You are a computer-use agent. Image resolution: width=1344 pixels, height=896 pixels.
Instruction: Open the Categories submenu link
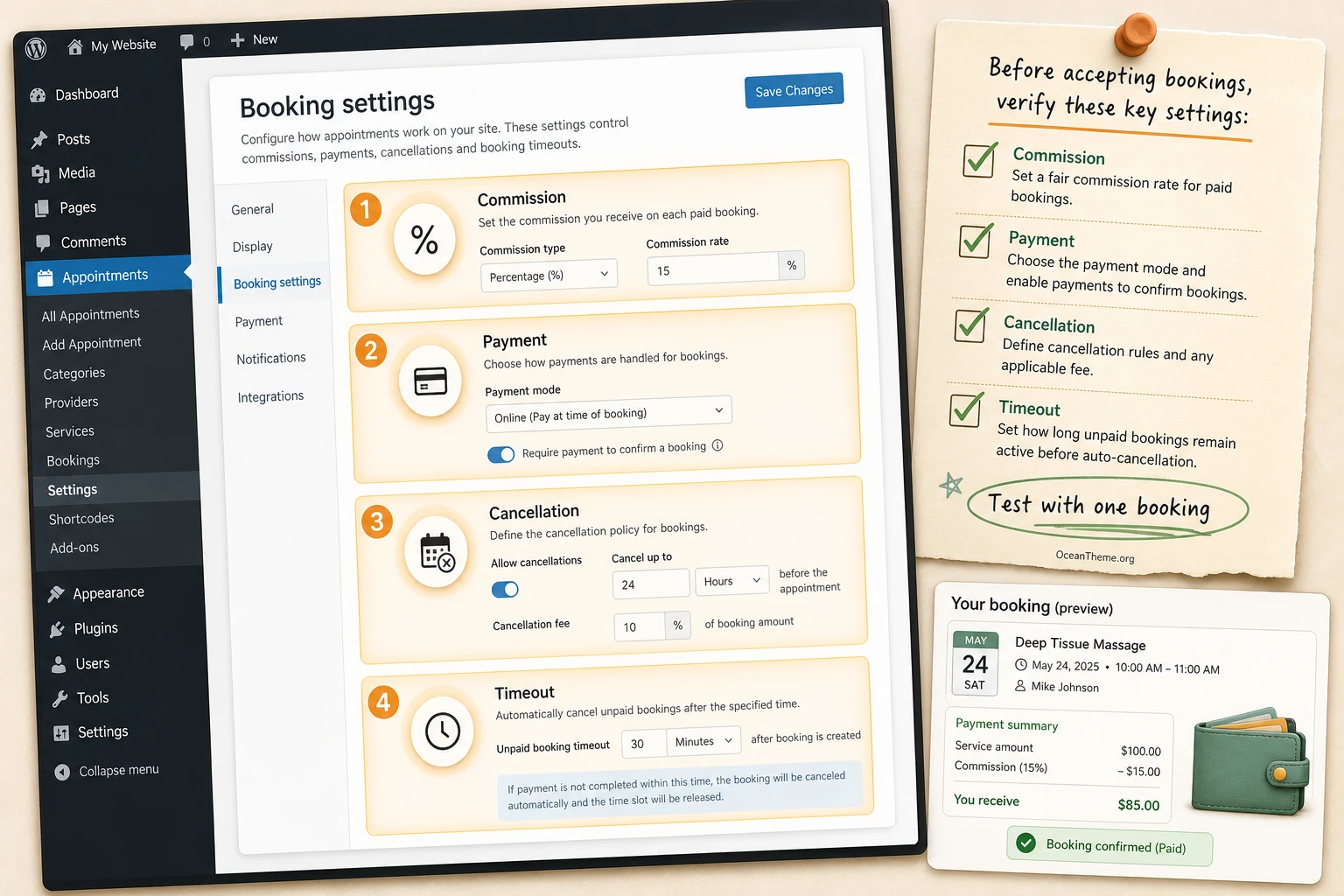click(74, 374)
